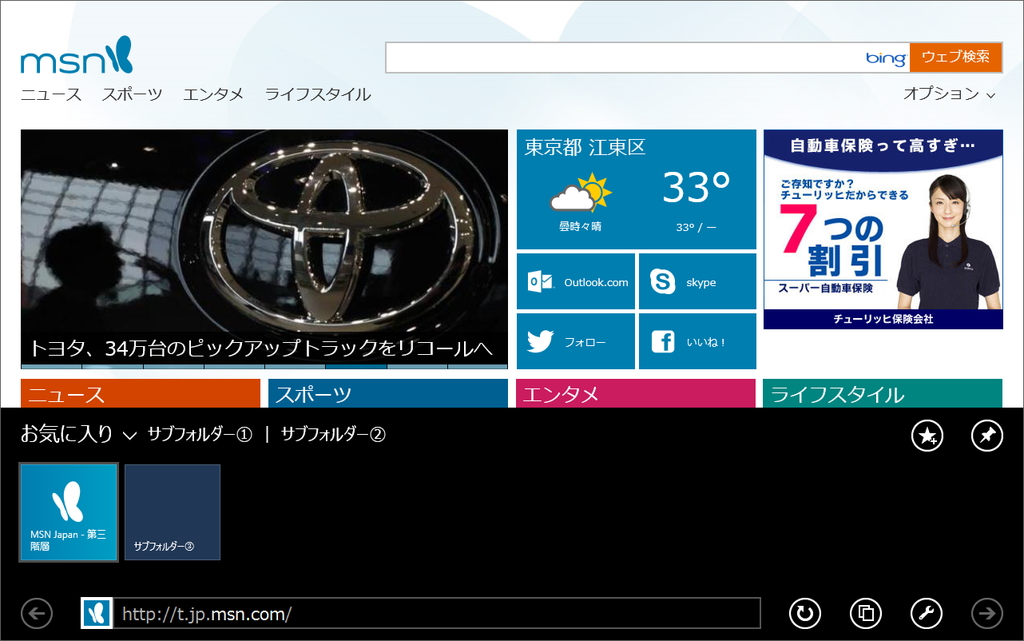Viewport: 1024px width, 641px height.
Task: Launch Skype from its tile
Action: tap(697, 280)
